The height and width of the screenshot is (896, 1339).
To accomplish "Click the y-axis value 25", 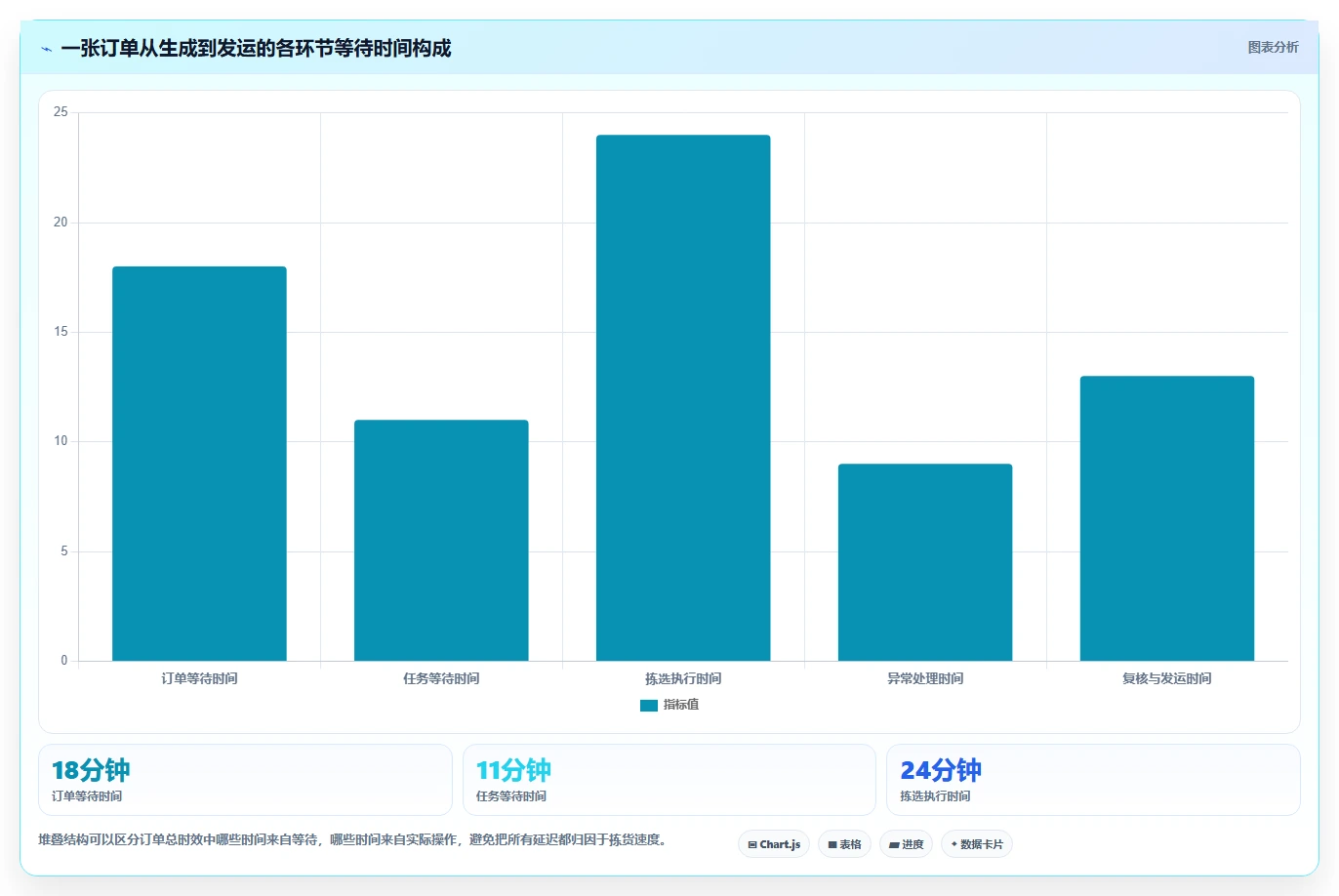I will click(x=61, y=112).
